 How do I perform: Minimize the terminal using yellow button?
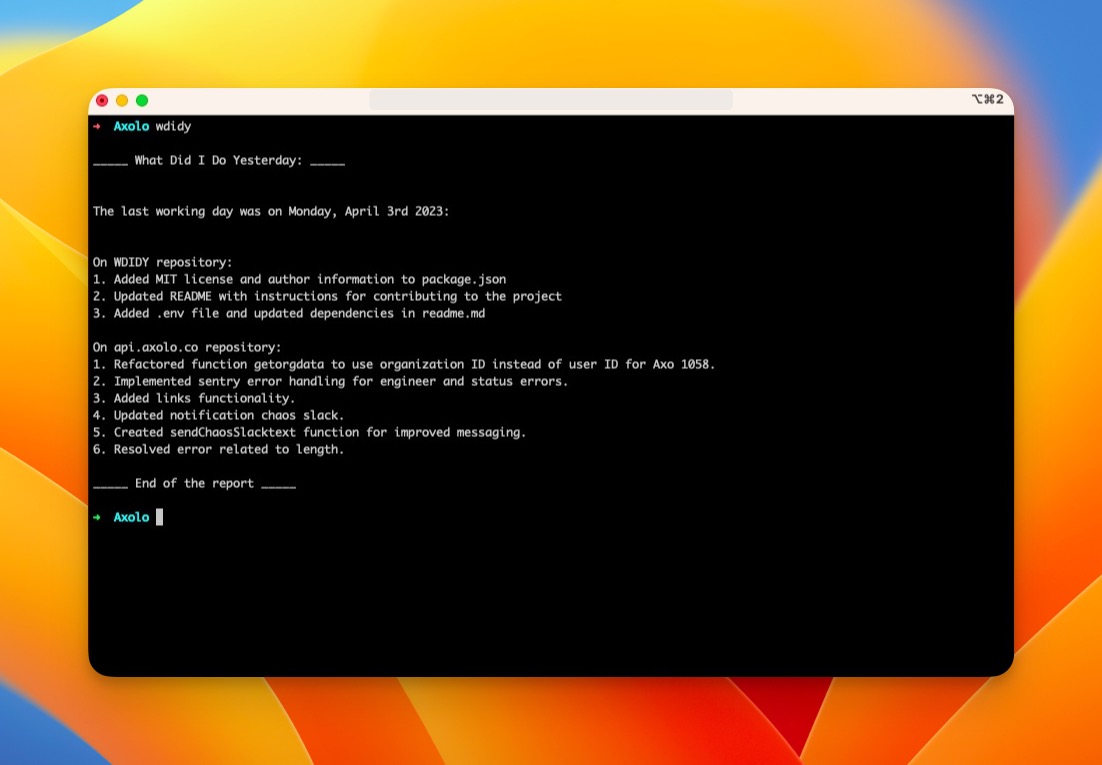pyautogui.click(x=122, y=101)
